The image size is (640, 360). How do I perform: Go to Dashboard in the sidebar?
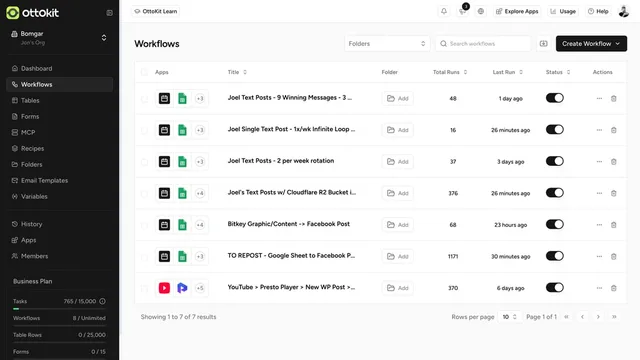(60, 69)
